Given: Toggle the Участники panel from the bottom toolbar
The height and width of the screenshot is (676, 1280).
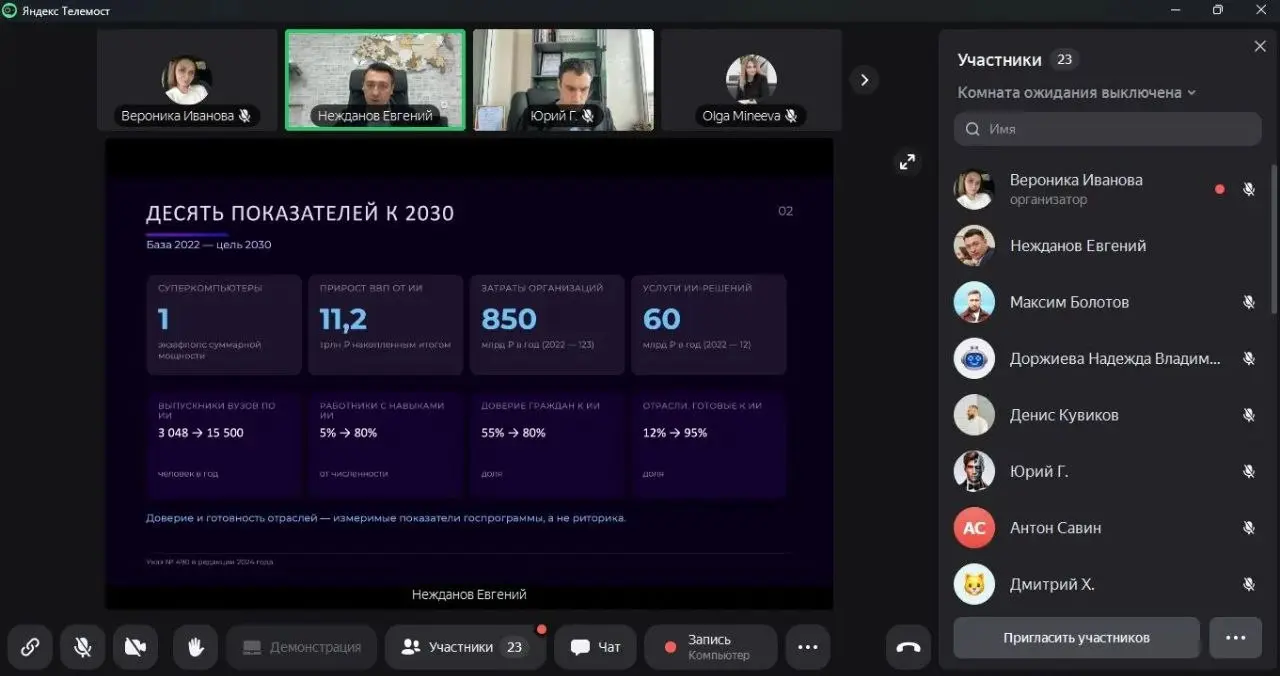Looking at the screenshot, I should (x=465, y=647).
